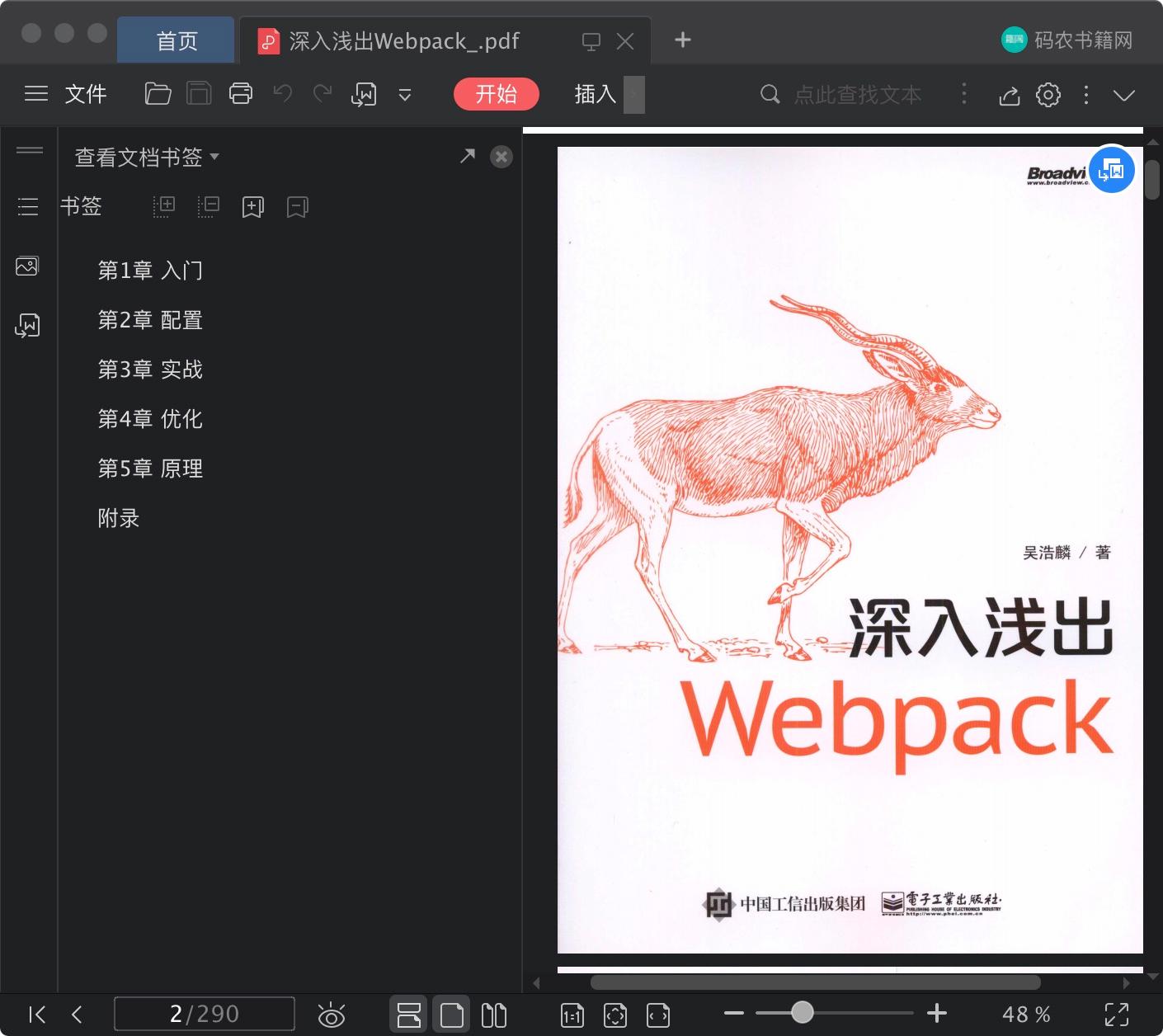The height and width of the screenshot is (1036, 1163).
Task: Open settings gear icon
Action: (x=1048, y=95)
